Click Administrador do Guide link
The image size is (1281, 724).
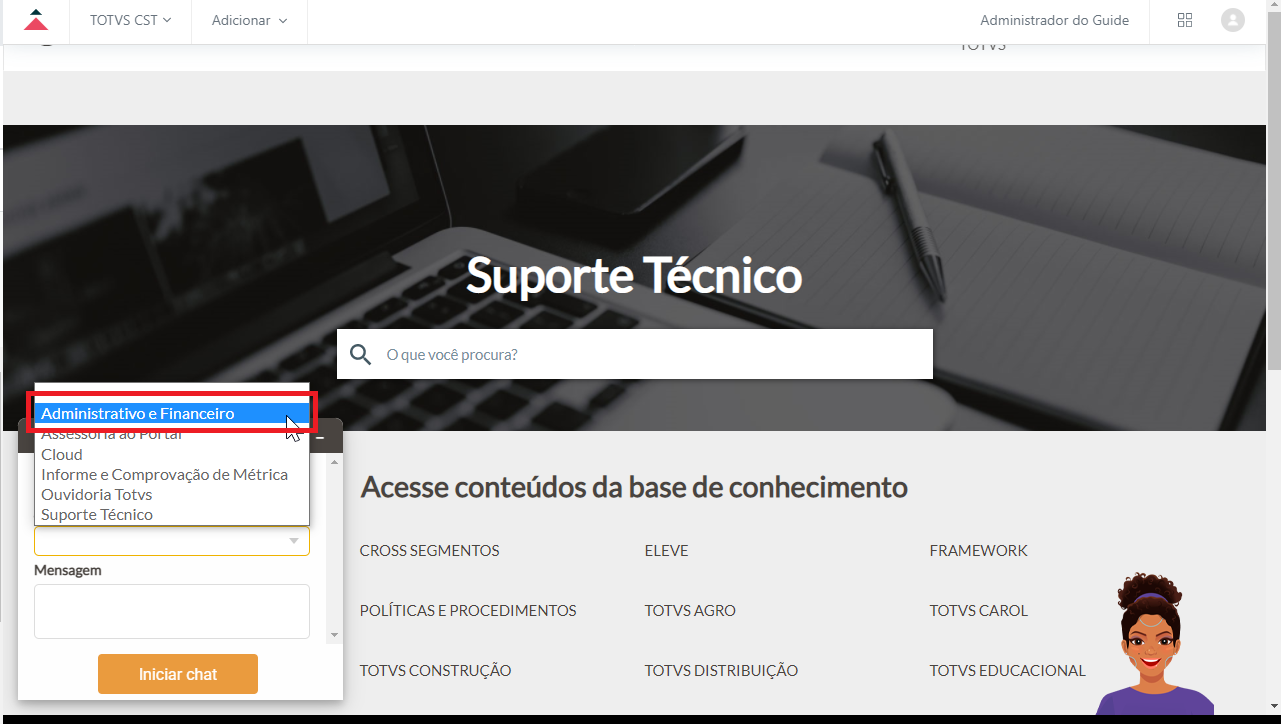point(1054,20)
